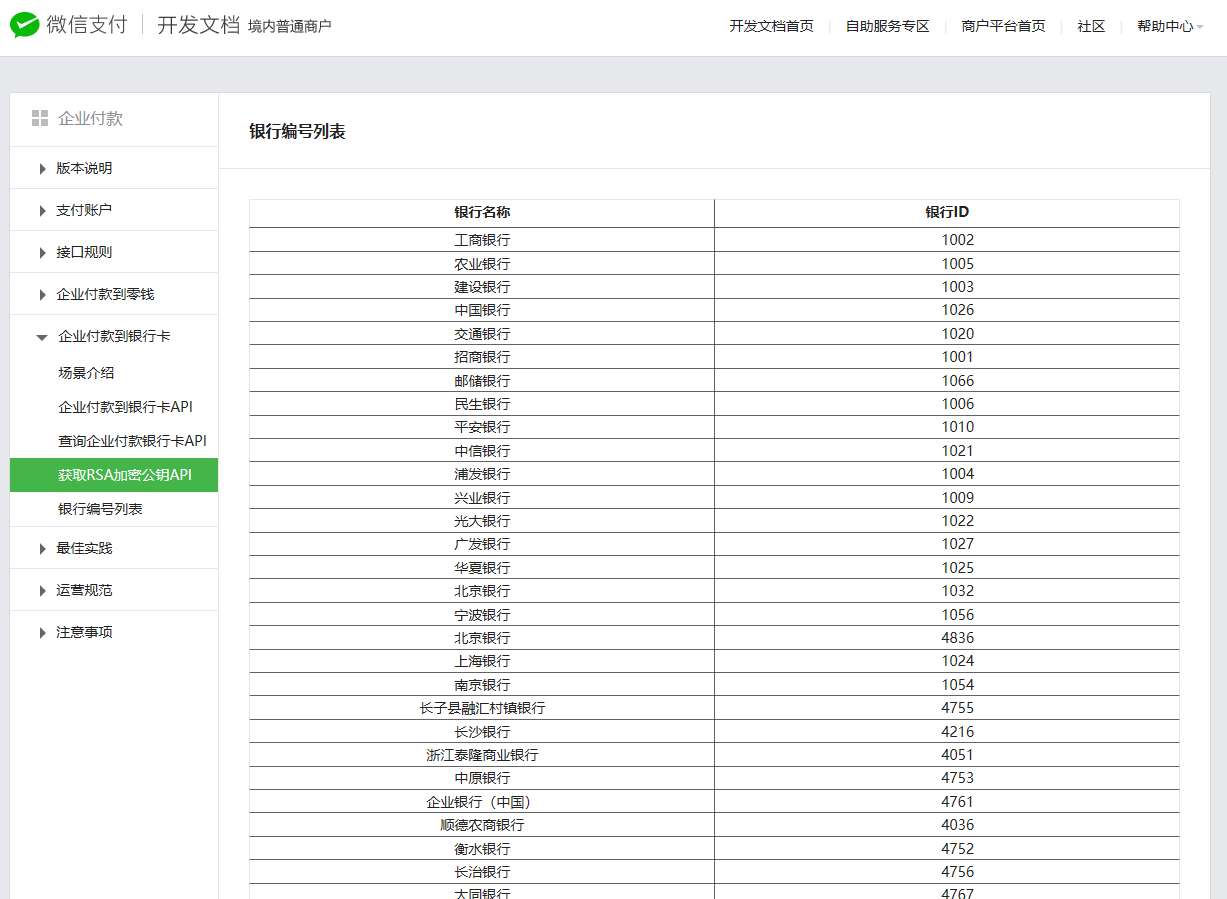Image resolution: width=1227 pixels, height=899 pixels.
Task: Expand the 接口规则 section arrow
Action: point(43,253)
